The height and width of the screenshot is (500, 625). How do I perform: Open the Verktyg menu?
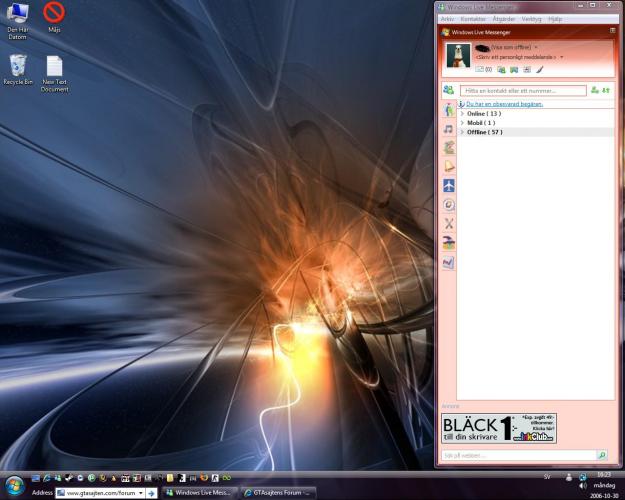click(531, 19)
